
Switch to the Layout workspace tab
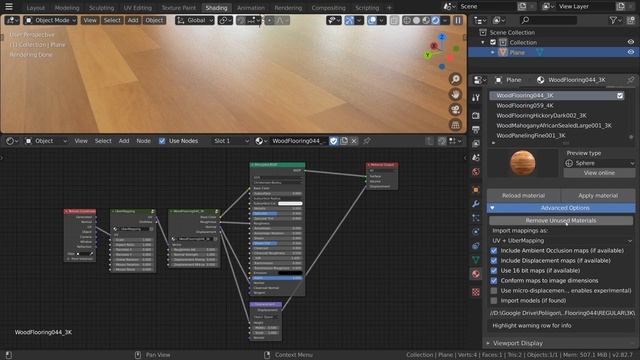(36, 7)
